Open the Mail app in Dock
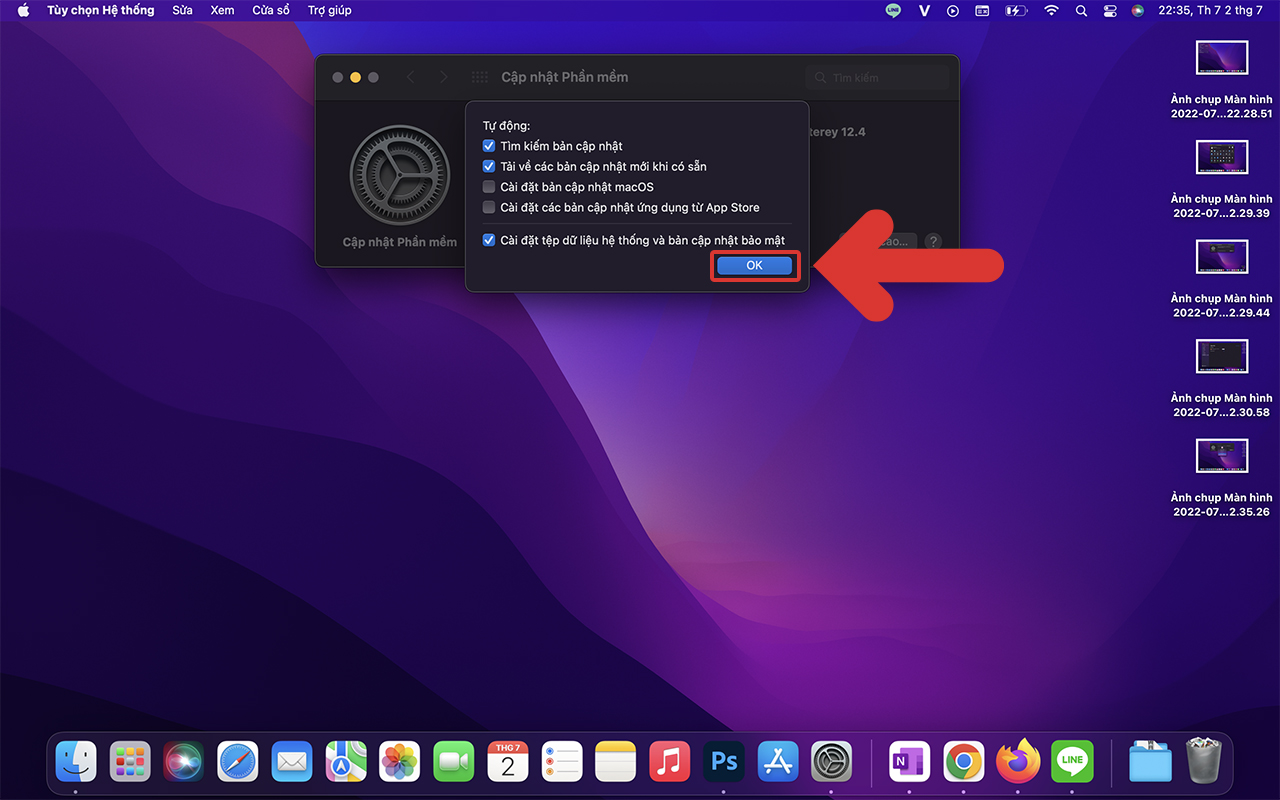This screenshot has width=1280, height=800. (x=292, y=761)
